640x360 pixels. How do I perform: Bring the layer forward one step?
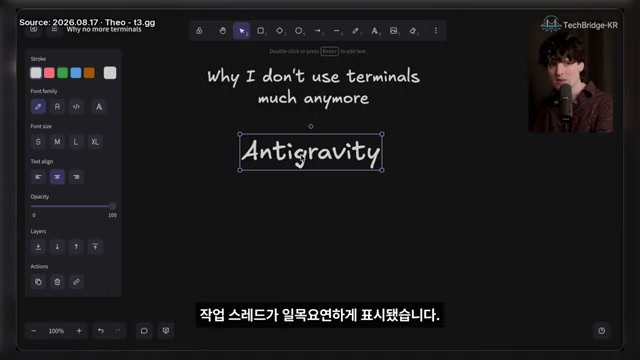(76, 247)
